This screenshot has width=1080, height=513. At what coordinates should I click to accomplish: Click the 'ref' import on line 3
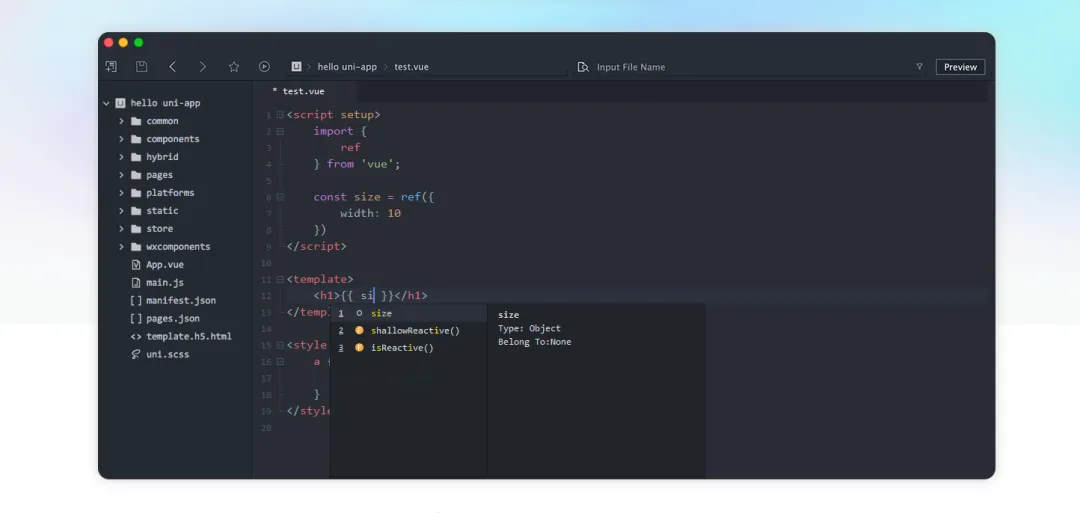click(351, 147)
